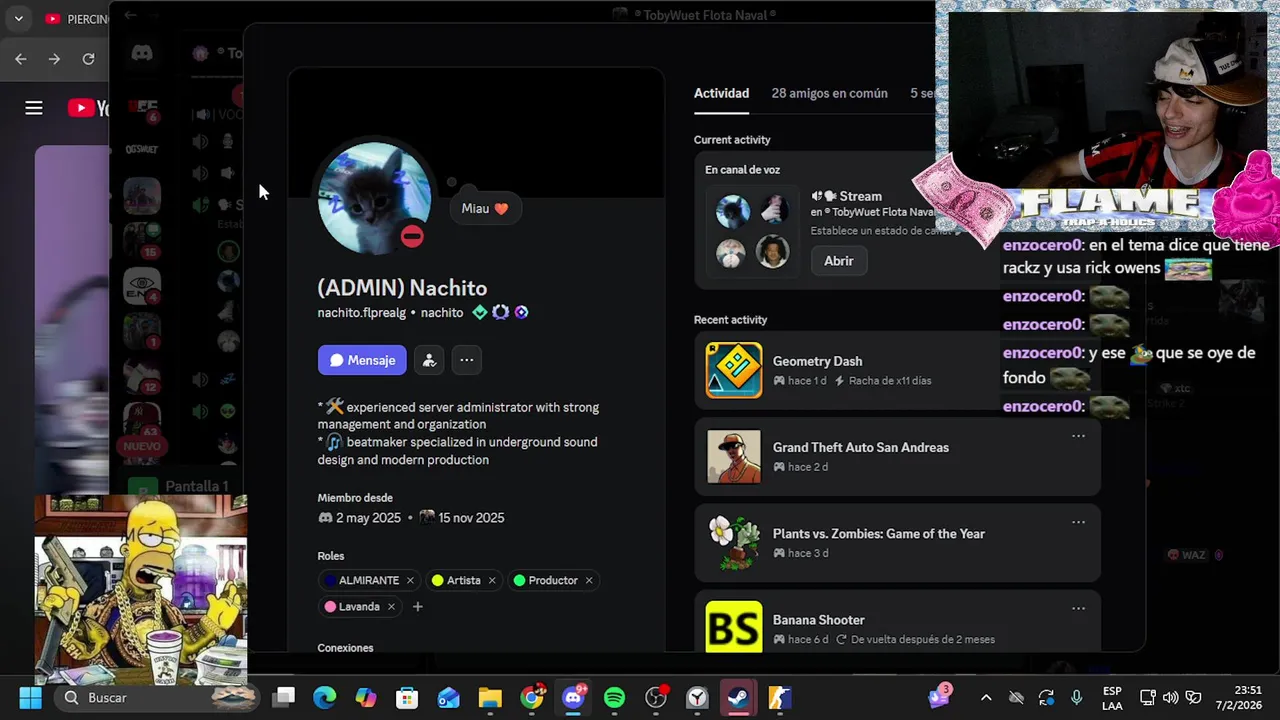The width and height of the screenshot is (1280, 720).
Task: Remove the Productor role with its X
Action: click(x=589, y=580)
